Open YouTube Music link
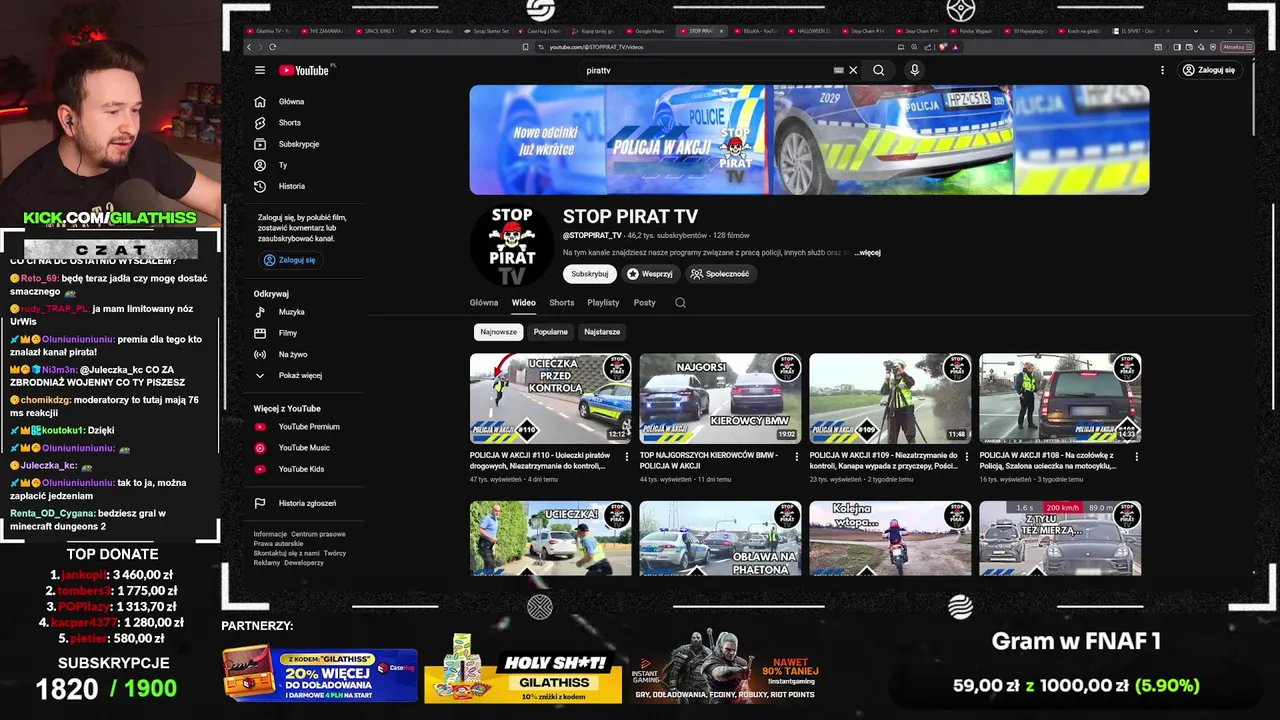This screenshot has width=1280, height=720. coord(304,448)
